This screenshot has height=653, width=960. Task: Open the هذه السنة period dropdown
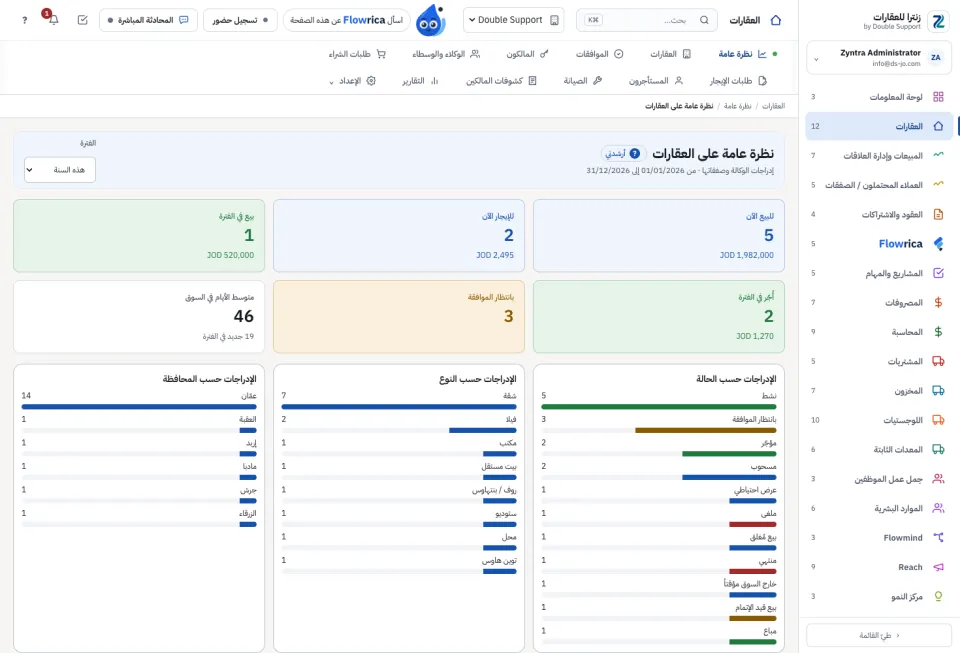click(x=60, y=170)
